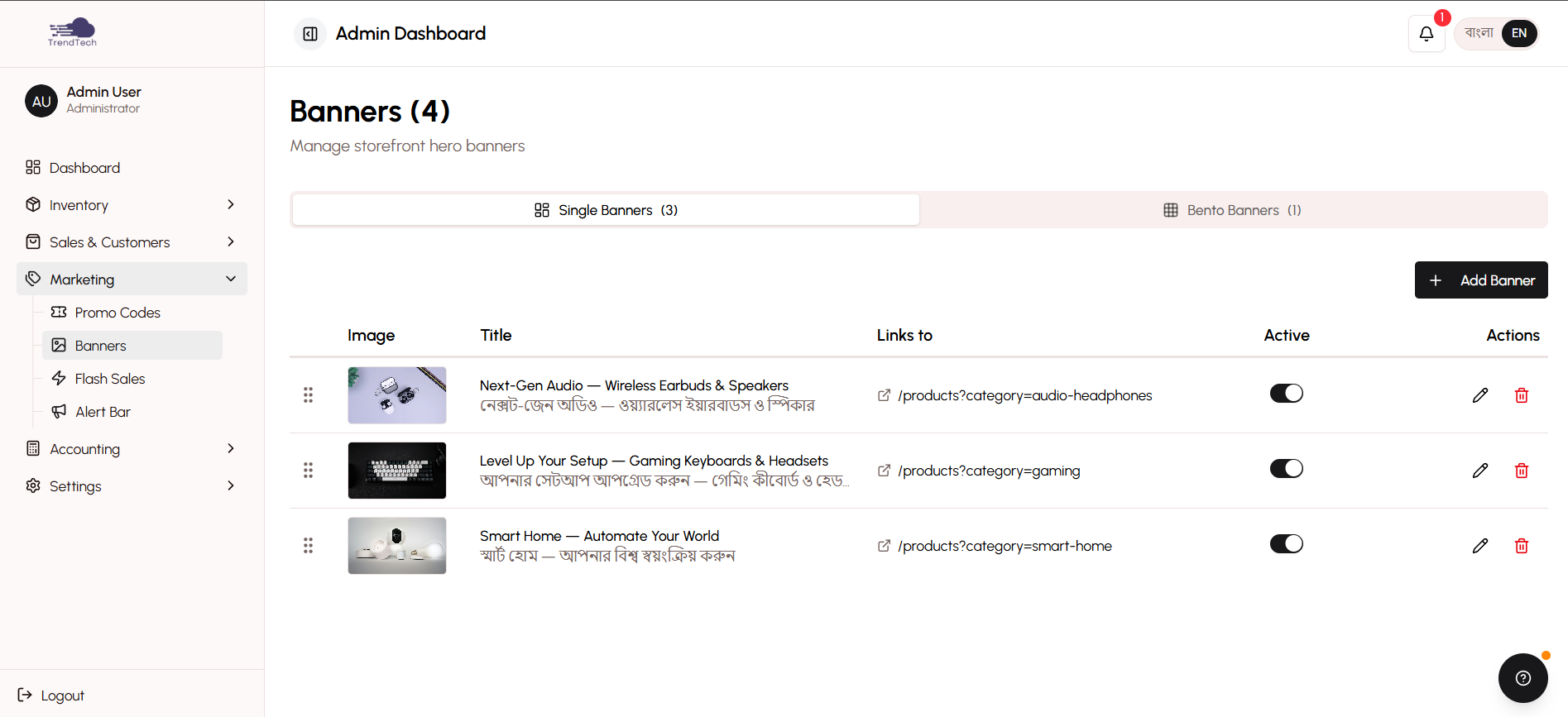Edit the Next-Gen Audio banner with pencil icon

coord(1479,395)
